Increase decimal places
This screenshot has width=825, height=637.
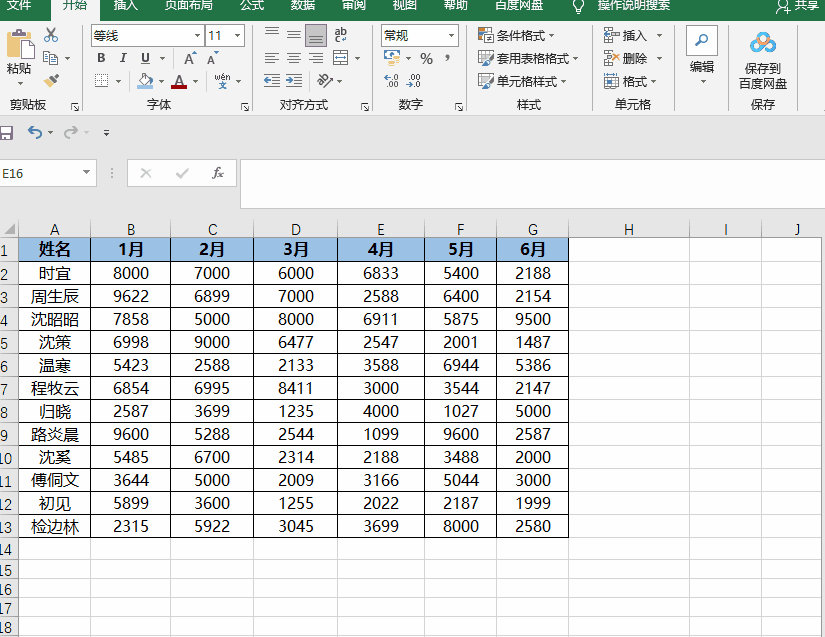click(x=391, y=80)
